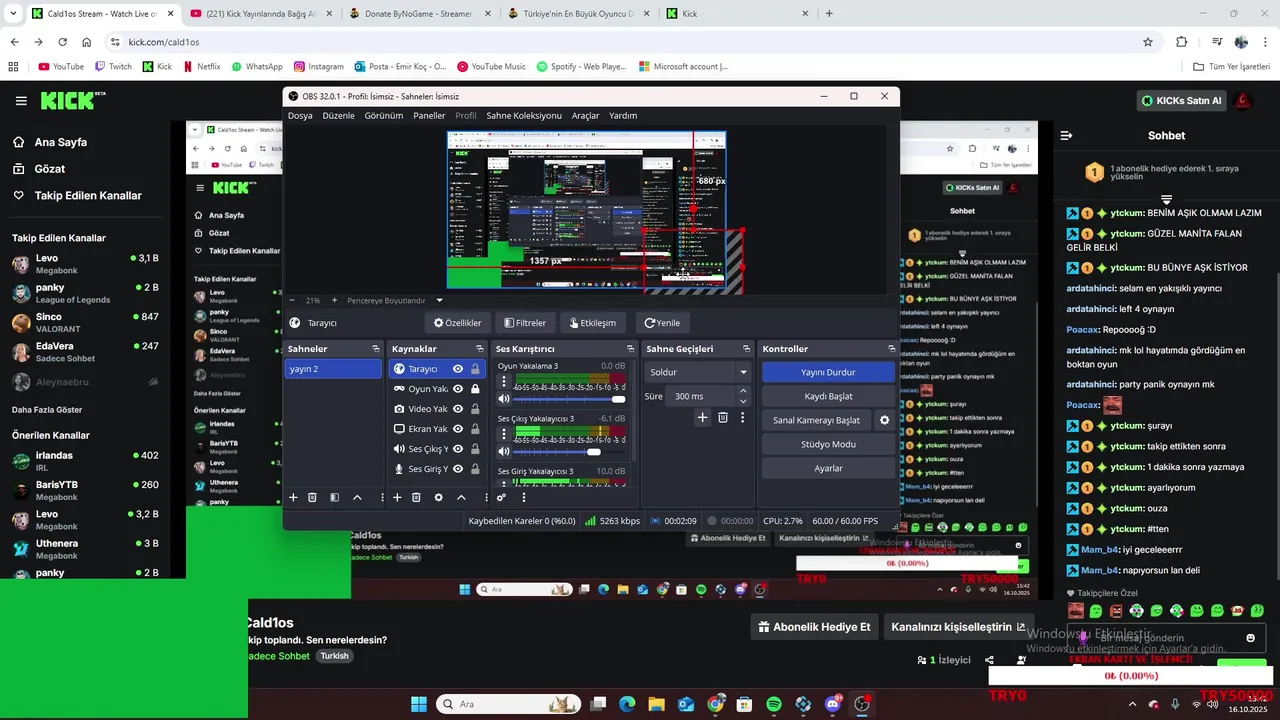Increase Süre duration with up arrow
This screenshot has width=1280, height=720.
click(742, 392)
